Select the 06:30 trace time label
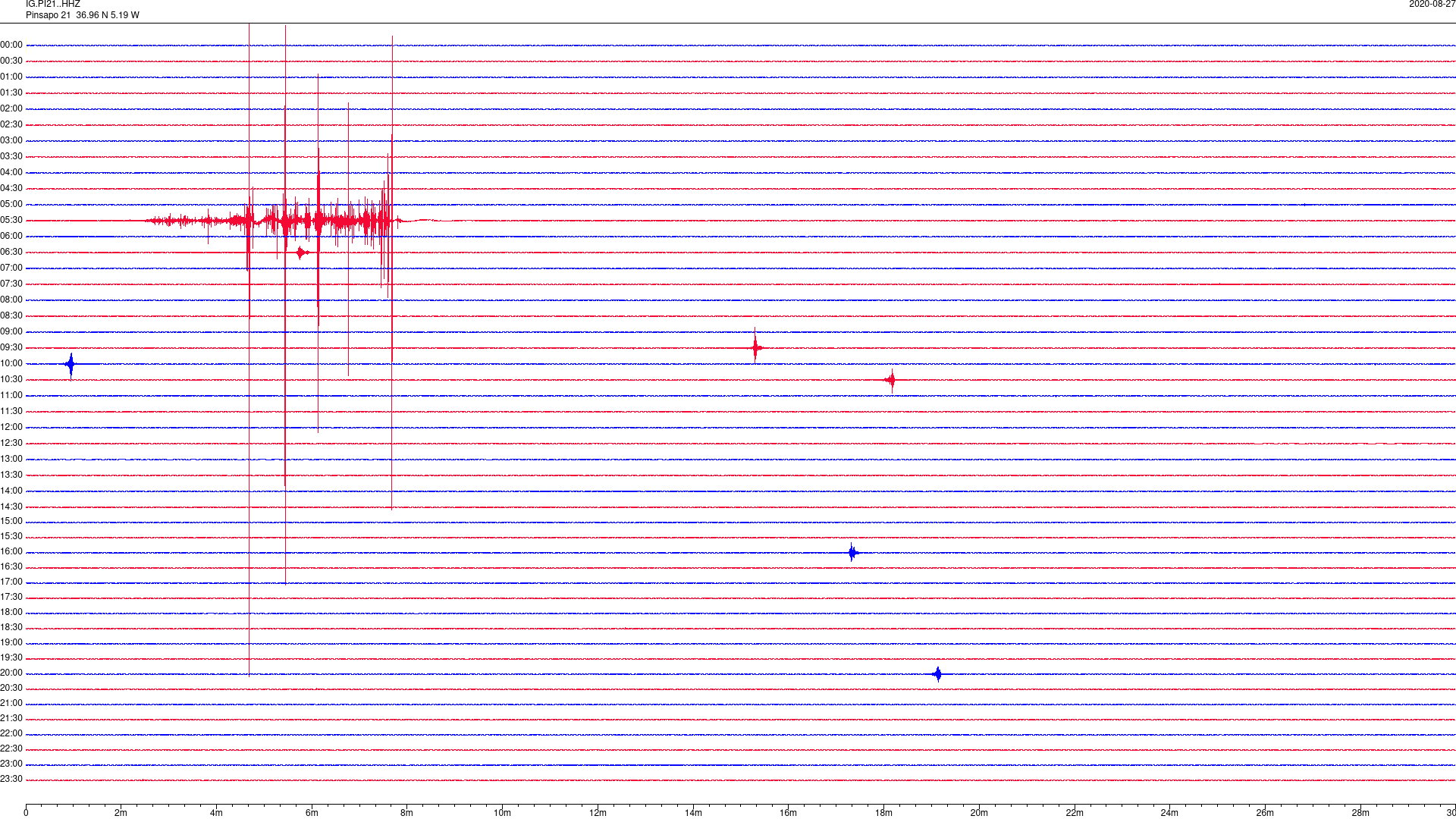 [x=11, y=252]
